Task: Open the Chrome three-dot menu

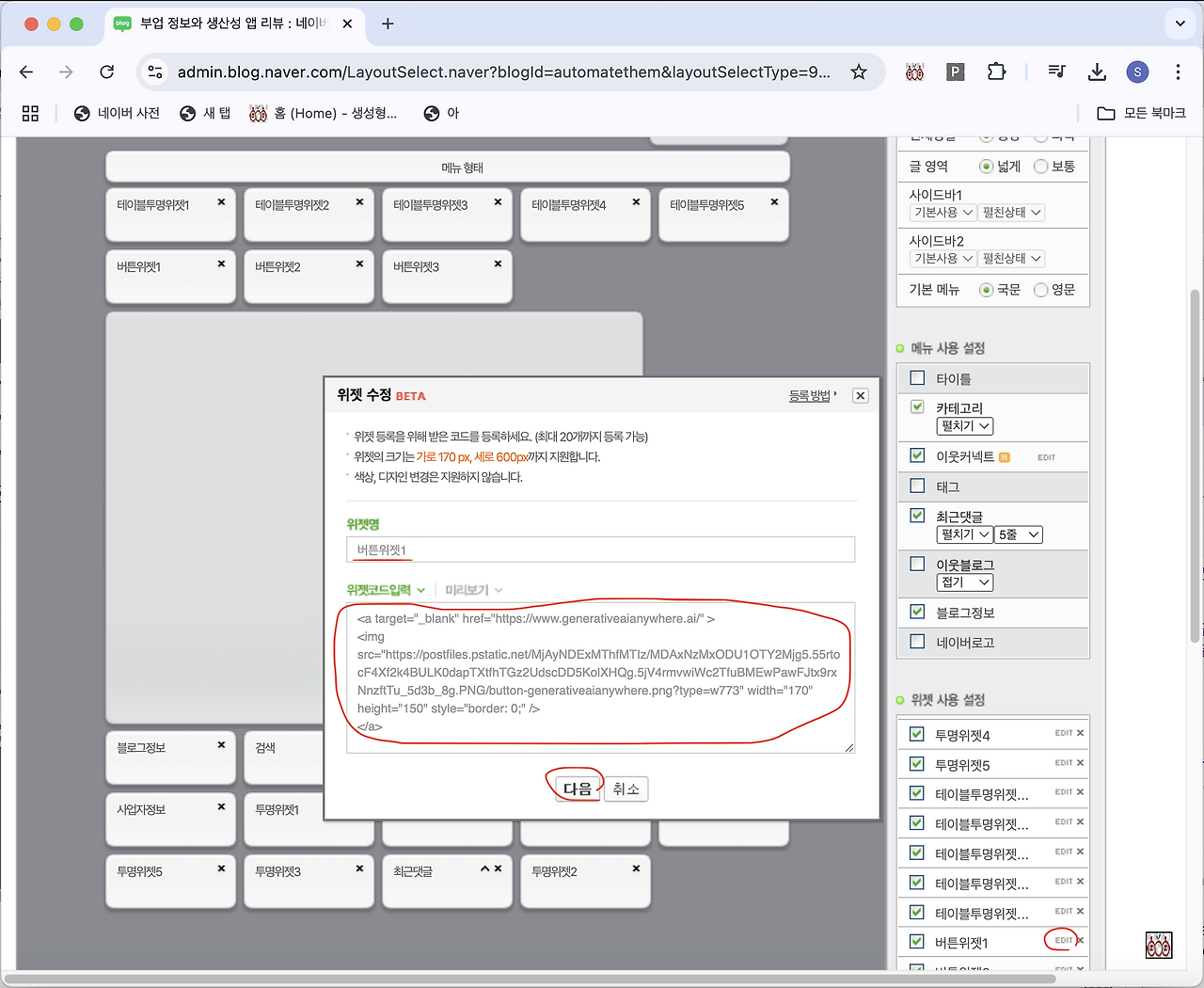Action: coord(1178,72)
